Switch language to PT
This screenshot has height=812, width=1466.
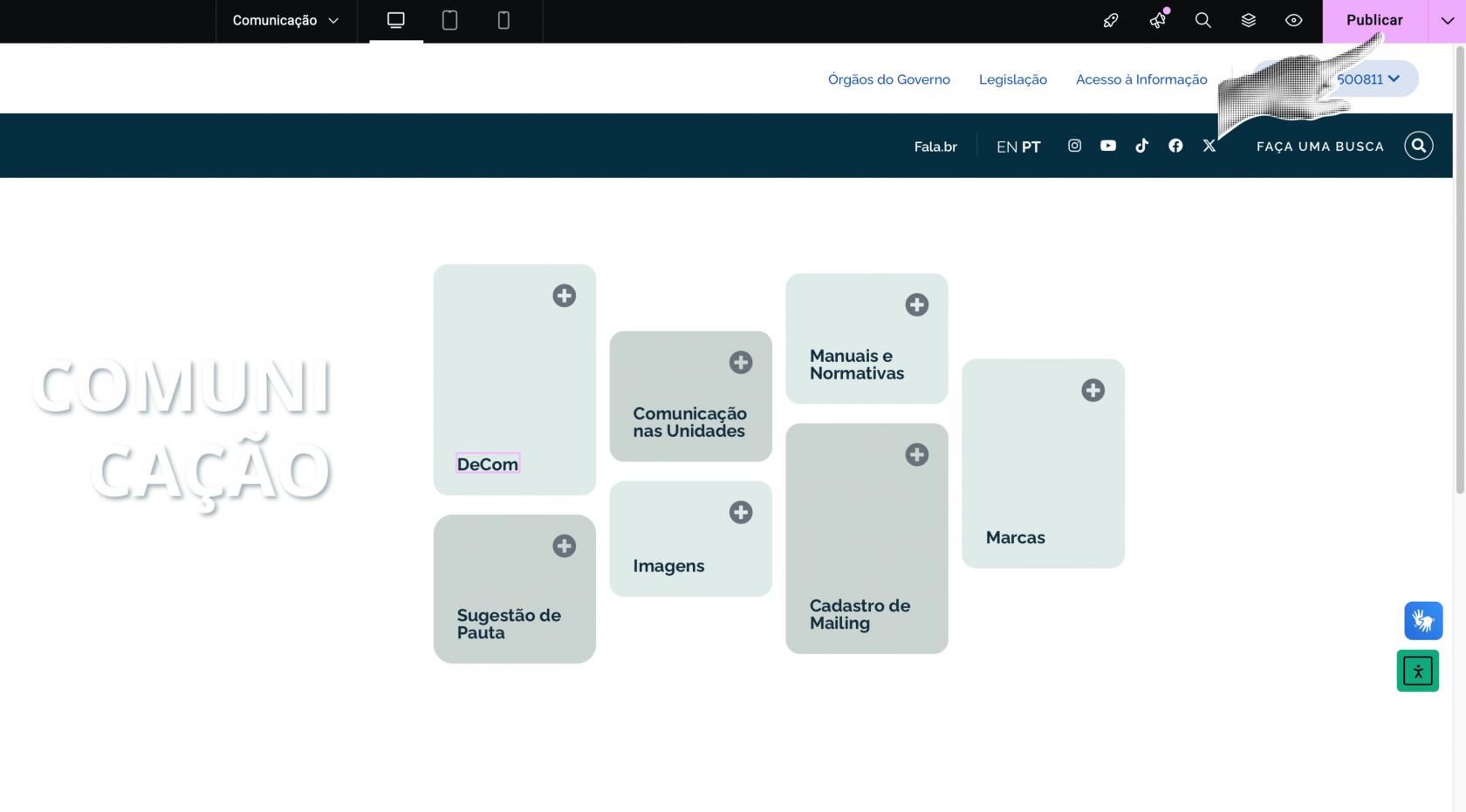tap(1031, 147)
